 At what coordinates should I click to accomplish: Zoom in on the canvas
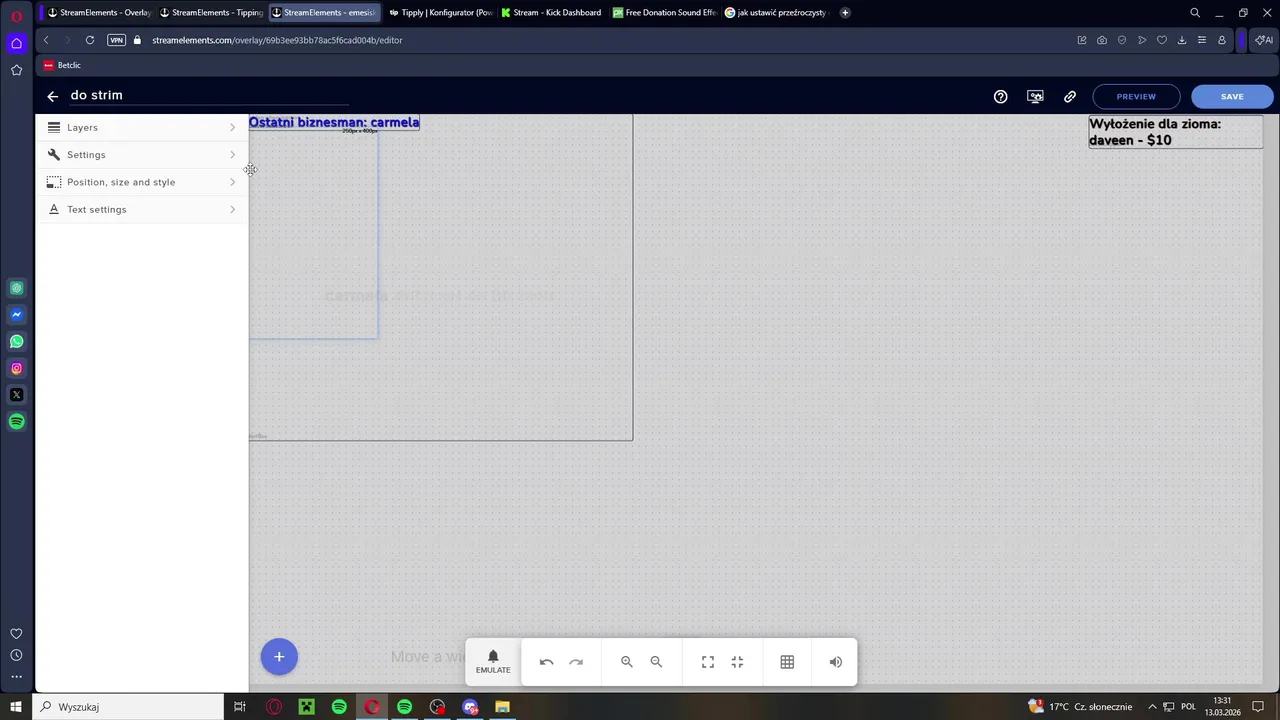[626, 662]
